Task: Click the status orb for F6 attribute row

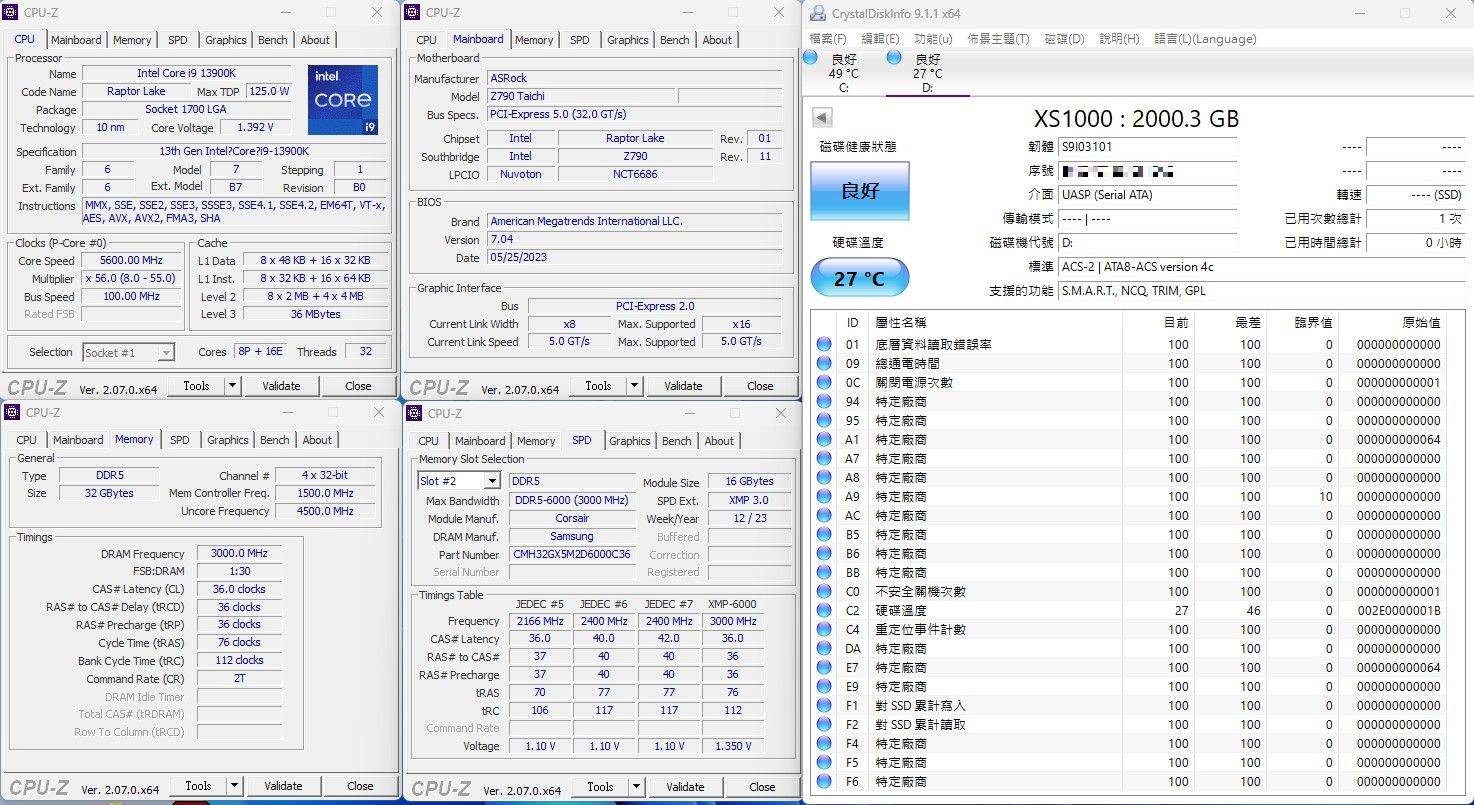Action: pos(824,781)
